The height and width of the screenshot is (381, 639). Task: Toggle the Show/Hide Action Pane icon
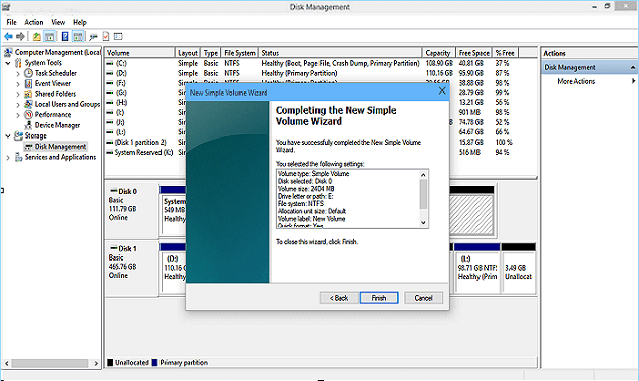78,37
